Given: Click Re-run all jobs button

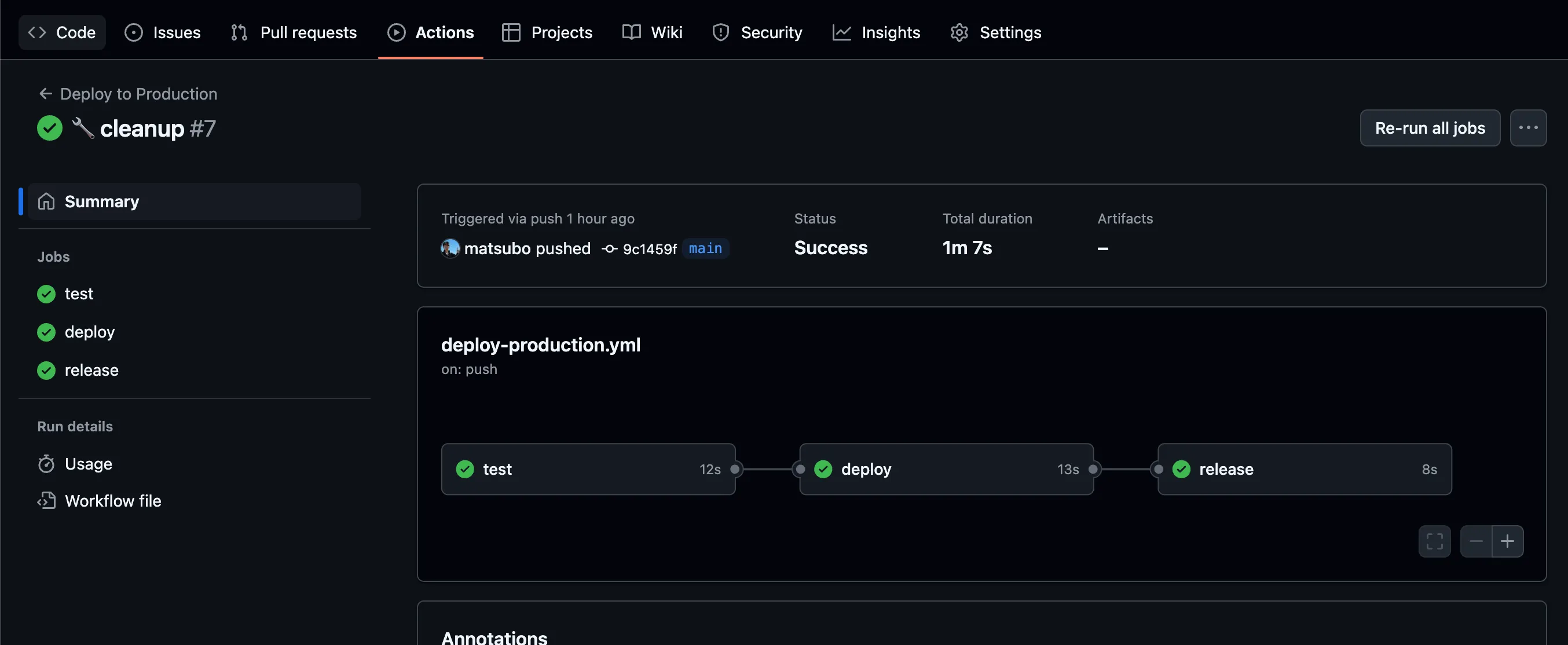Looking at the screenshot, I should pos(1429,128).
